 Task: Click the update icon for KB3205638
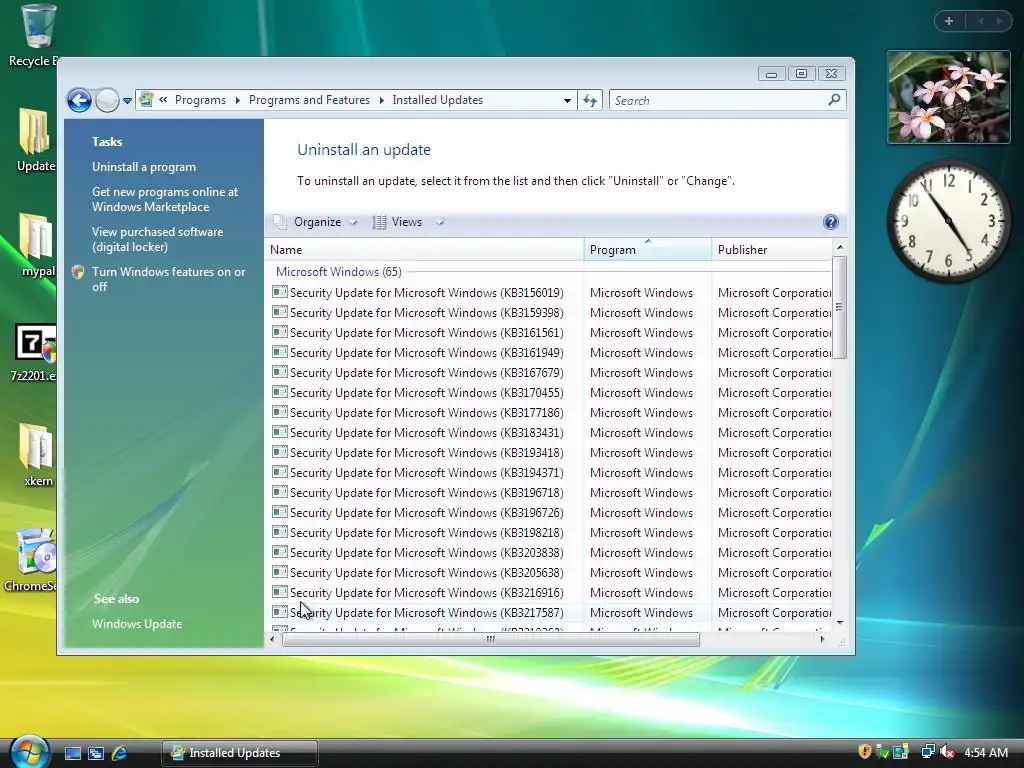click(x=280, y=572)
